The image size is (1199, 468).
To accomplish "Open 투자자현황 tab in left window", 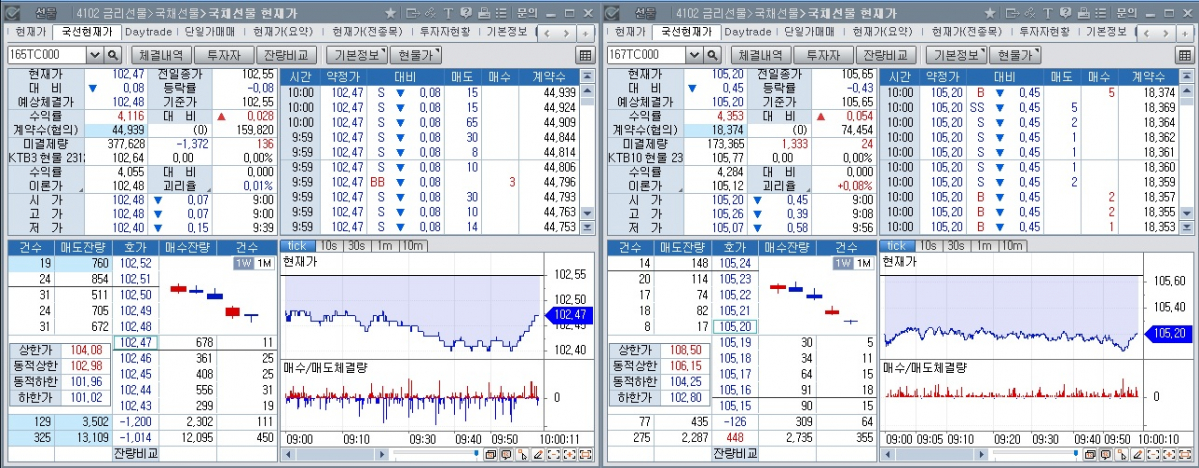I will tap(444, 32).
